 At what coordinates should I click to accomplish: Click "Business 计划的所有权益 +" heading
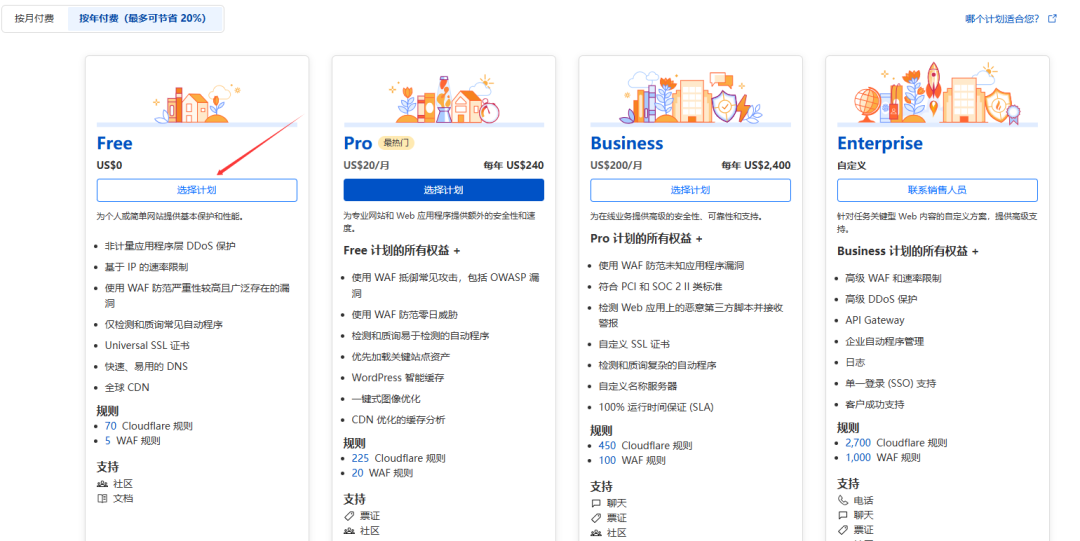coord(908,252)
